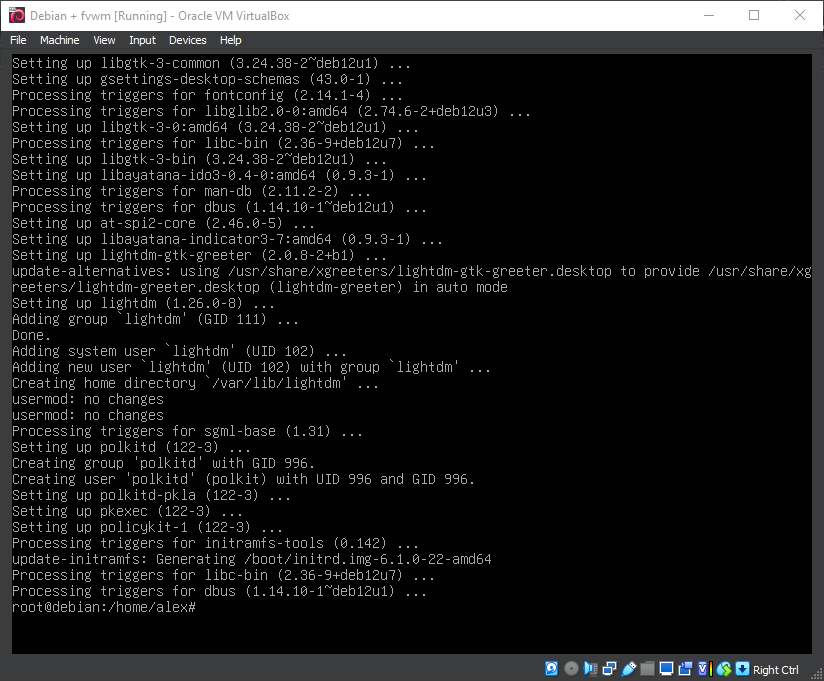Click the mouse integration status icon
This screenshot has width=824, height=681.
tap(723, 668)
